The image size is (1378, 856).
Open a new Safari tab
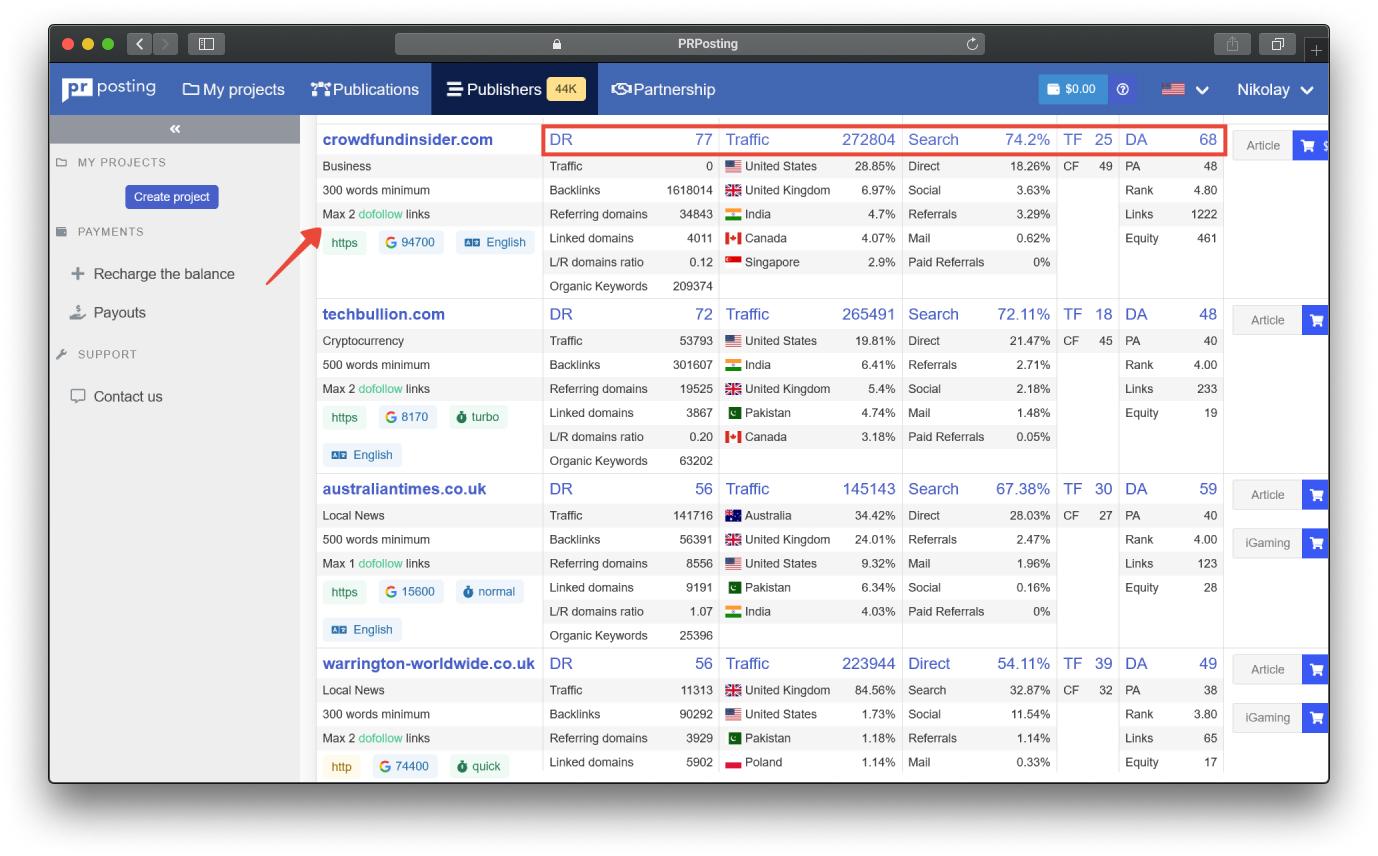coord(1316,48)
